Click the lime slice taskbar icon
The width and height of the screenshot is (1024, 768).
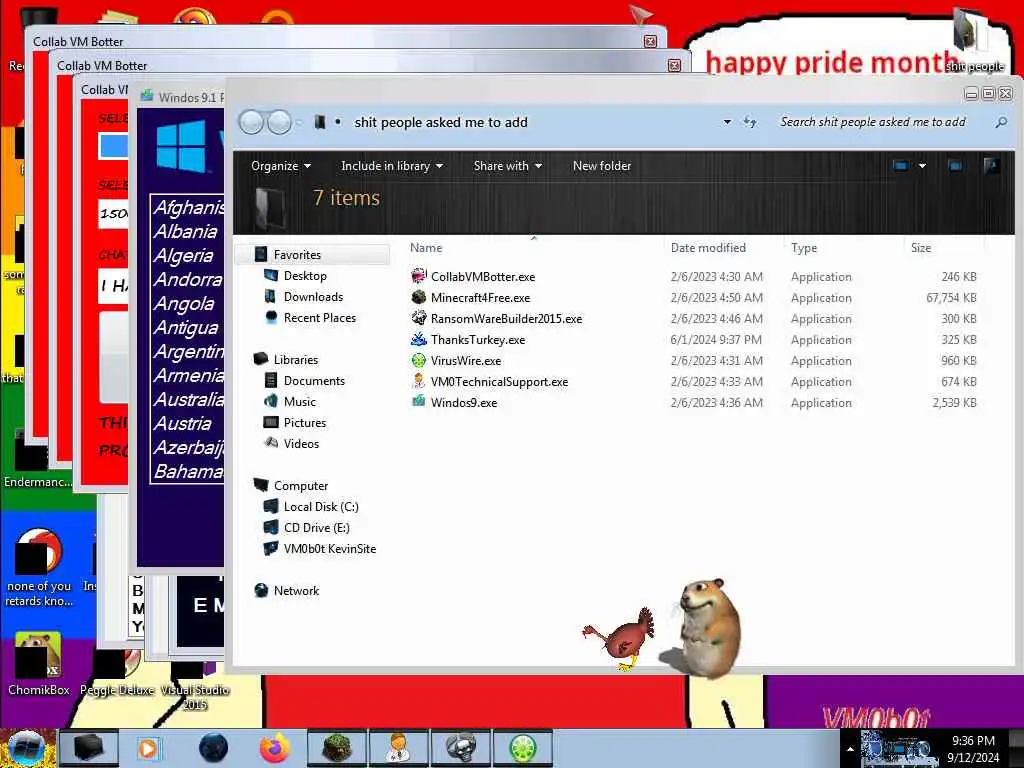[x=524, y=748]
